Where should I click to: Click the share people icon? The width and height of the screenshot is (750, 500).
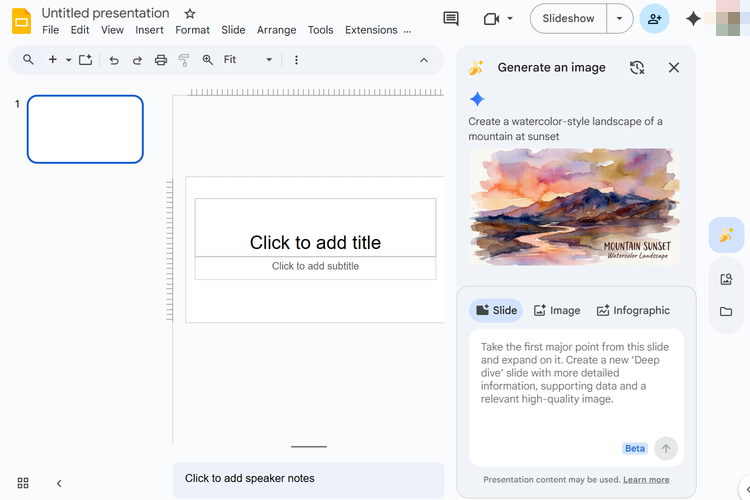pos(654,19)
